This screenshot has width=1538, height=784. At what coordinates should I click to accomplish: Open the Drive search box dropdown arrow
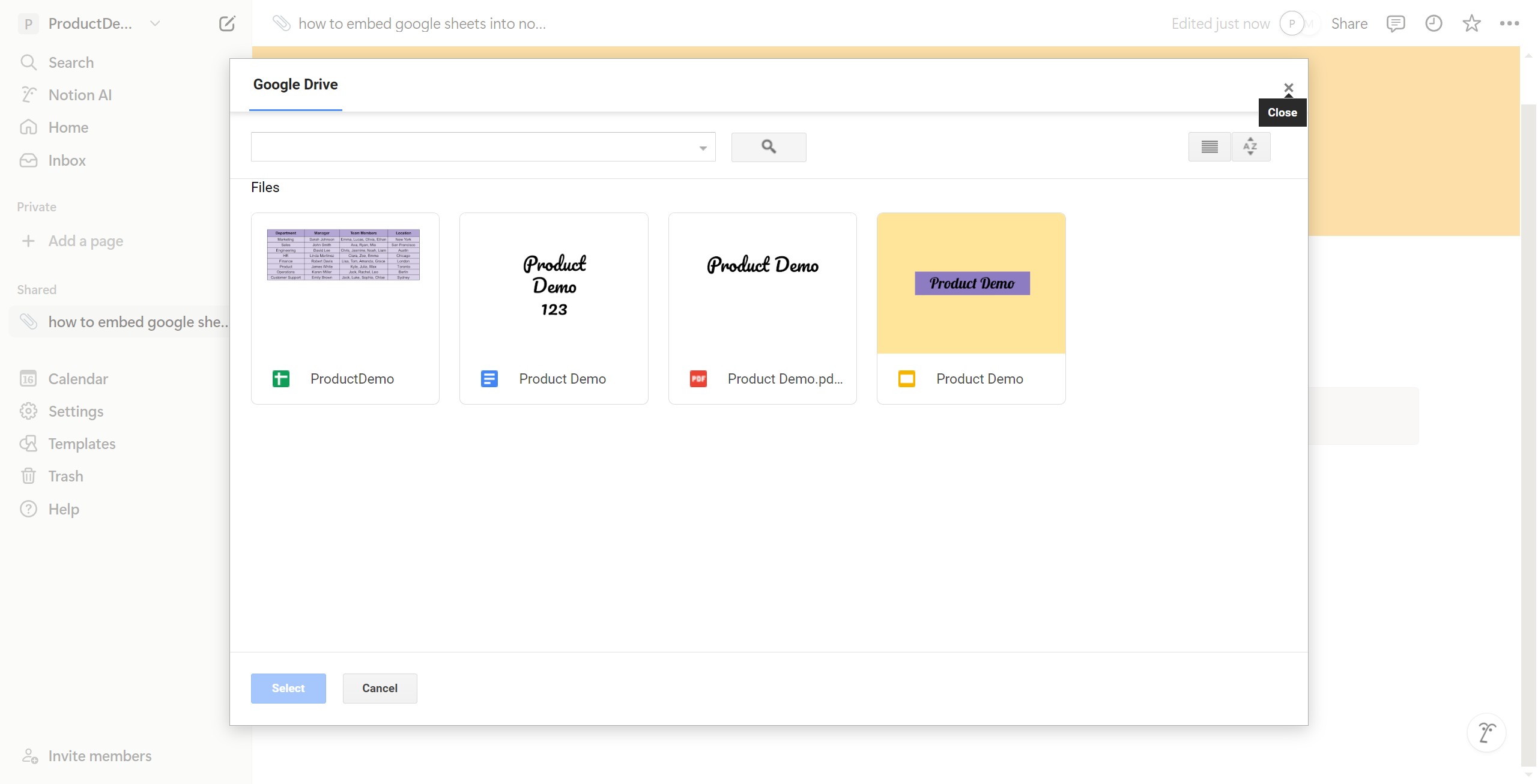(x=703, y=148)
